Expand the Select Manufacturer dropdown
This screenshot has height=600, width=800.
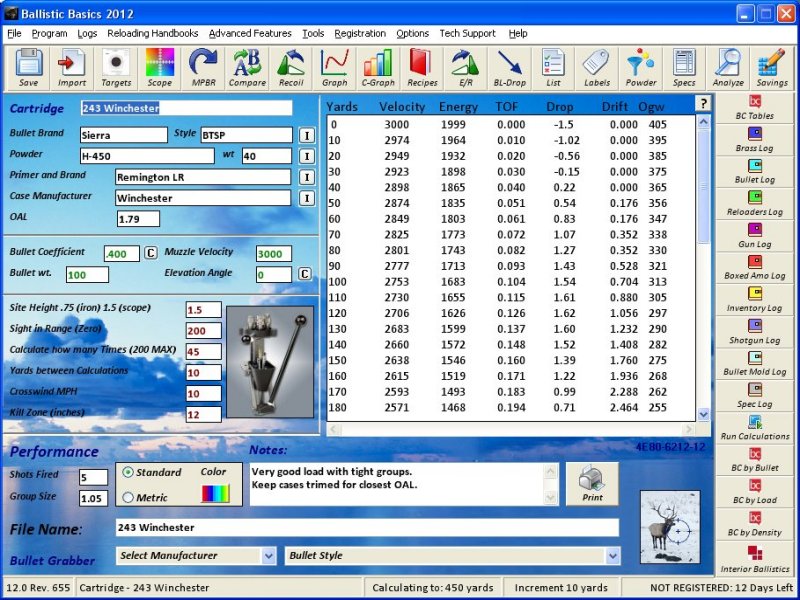[269, 556]
